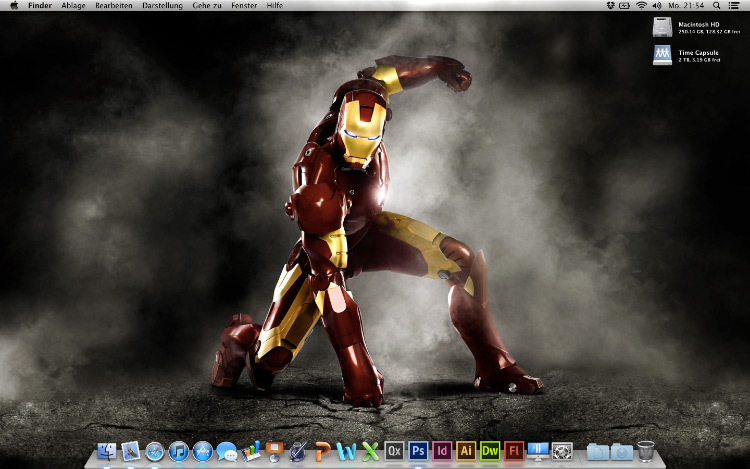
Task: Open Photoshop Ps icon in Dock
Action: coord(418,451)
